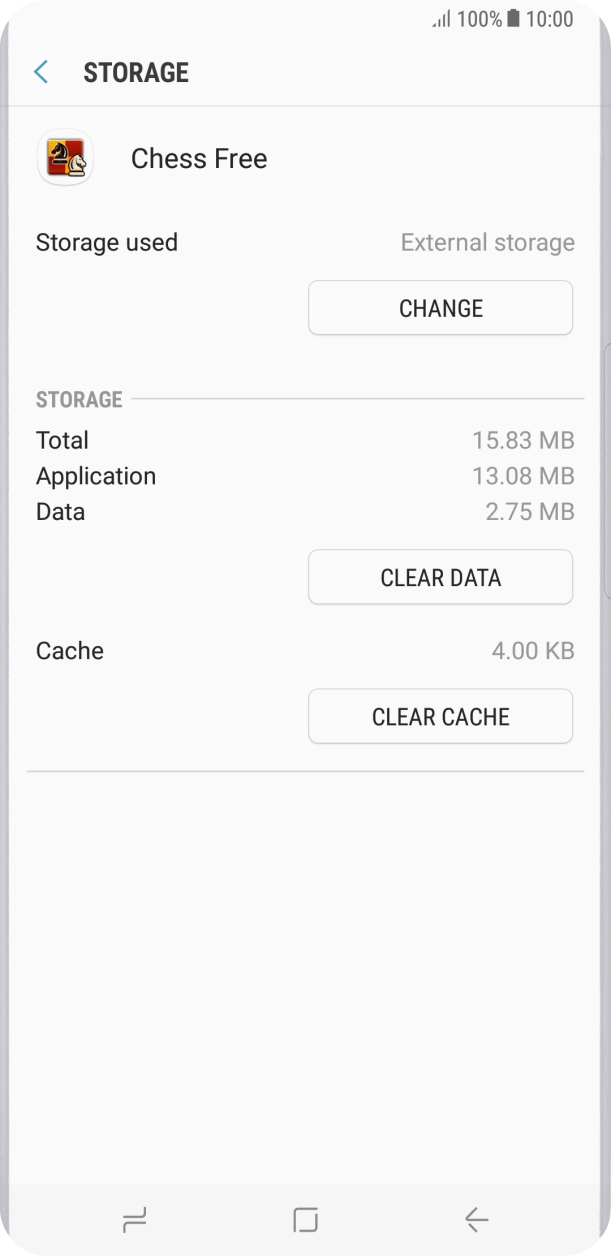
Task: Tap the CLEAR CACHE button
Action: (x=440, y=716)
